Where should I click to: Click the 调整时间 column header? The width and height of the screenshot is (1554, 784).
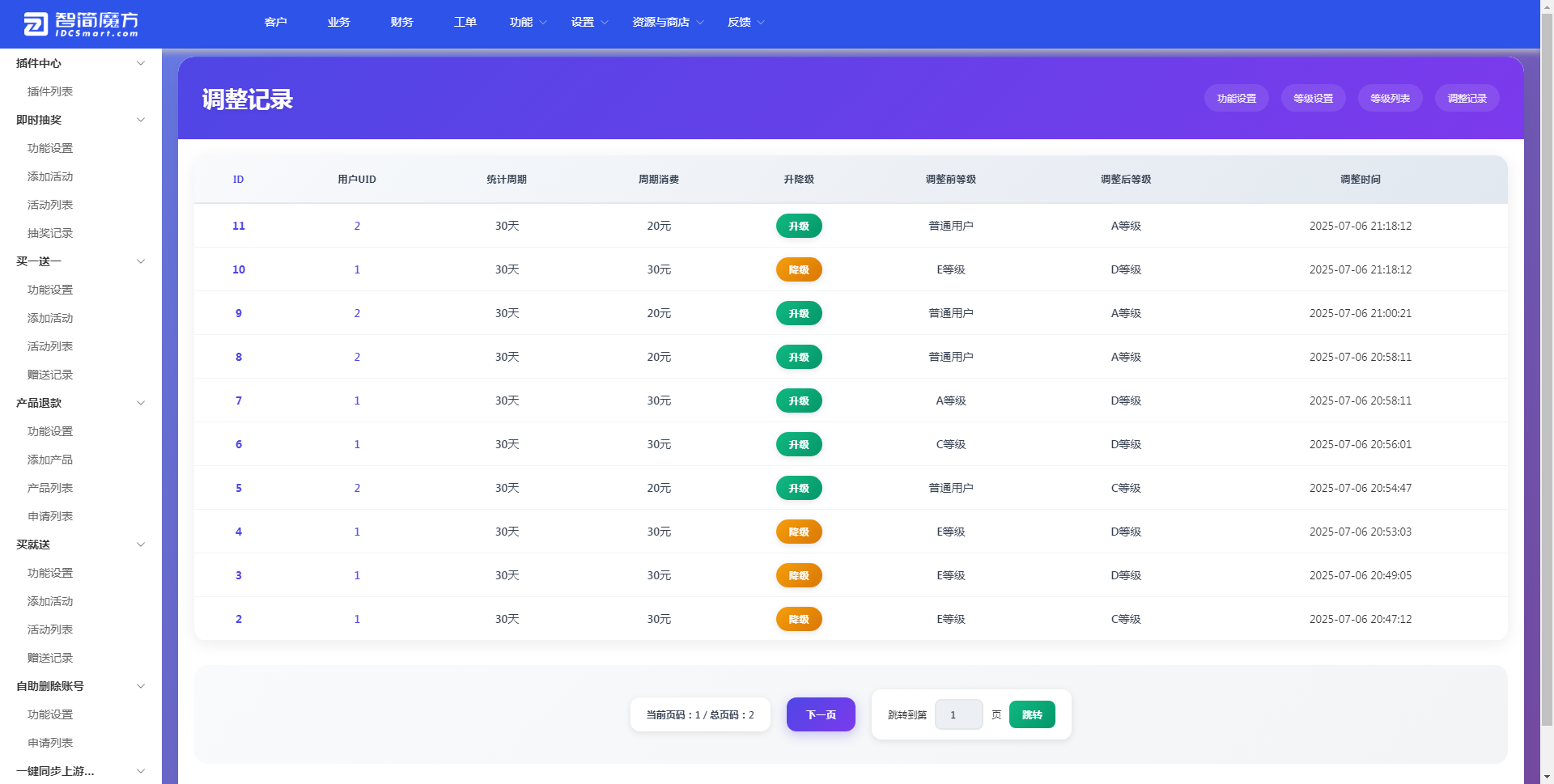pyautogui.click(x=1361, y=180)
